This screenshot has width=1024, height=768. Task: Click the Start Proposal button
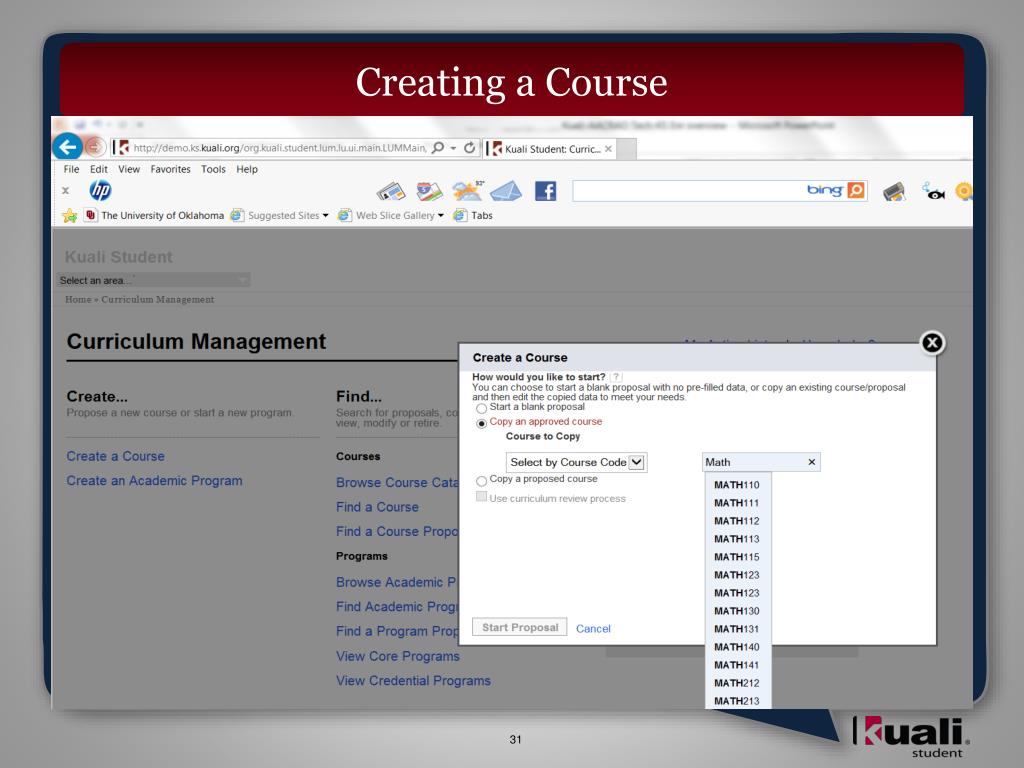pyautogui.click(x=520, y=627)
